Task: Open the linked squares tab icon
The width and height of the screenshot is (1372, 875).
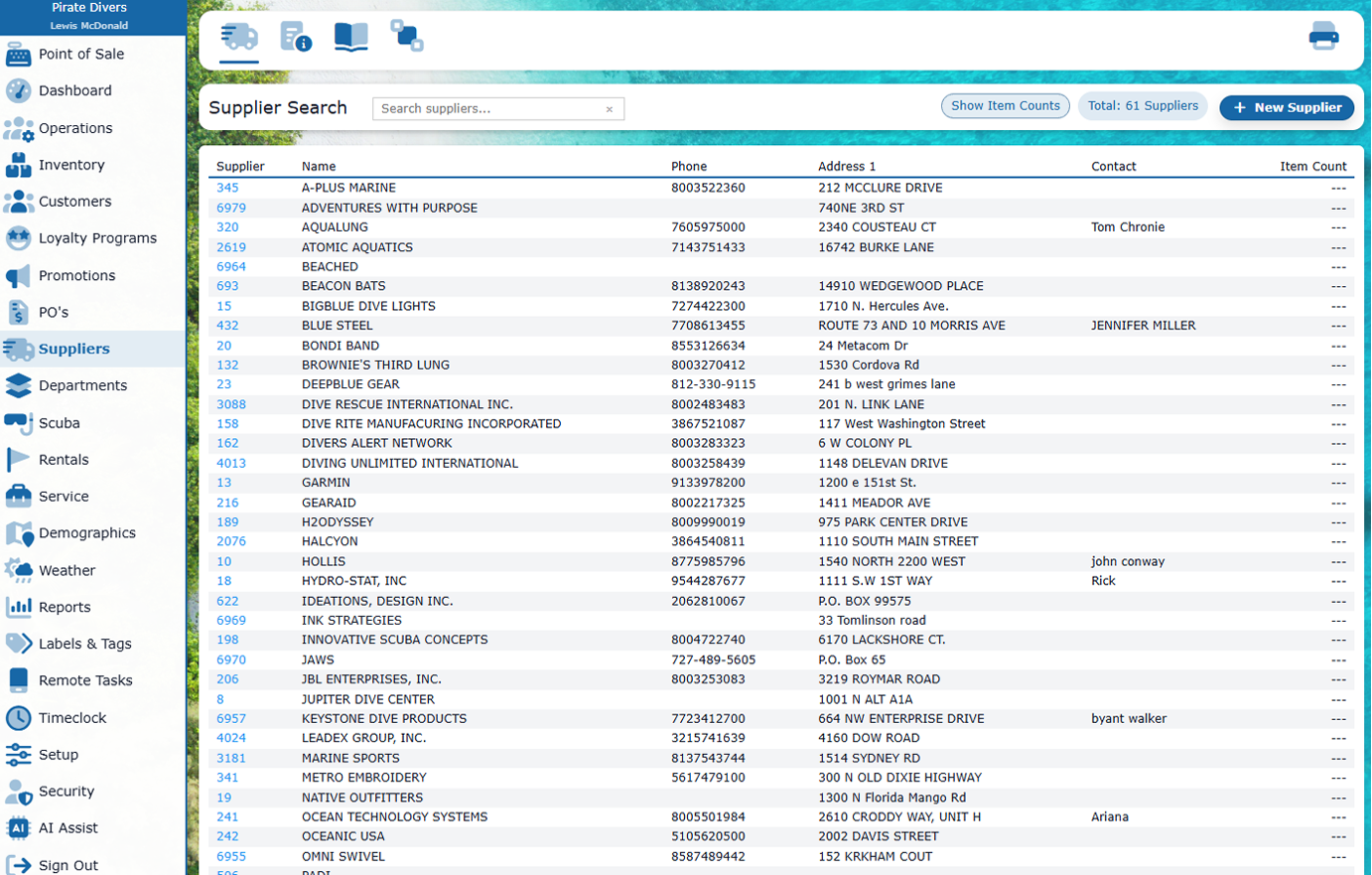Action: [406, 37]
